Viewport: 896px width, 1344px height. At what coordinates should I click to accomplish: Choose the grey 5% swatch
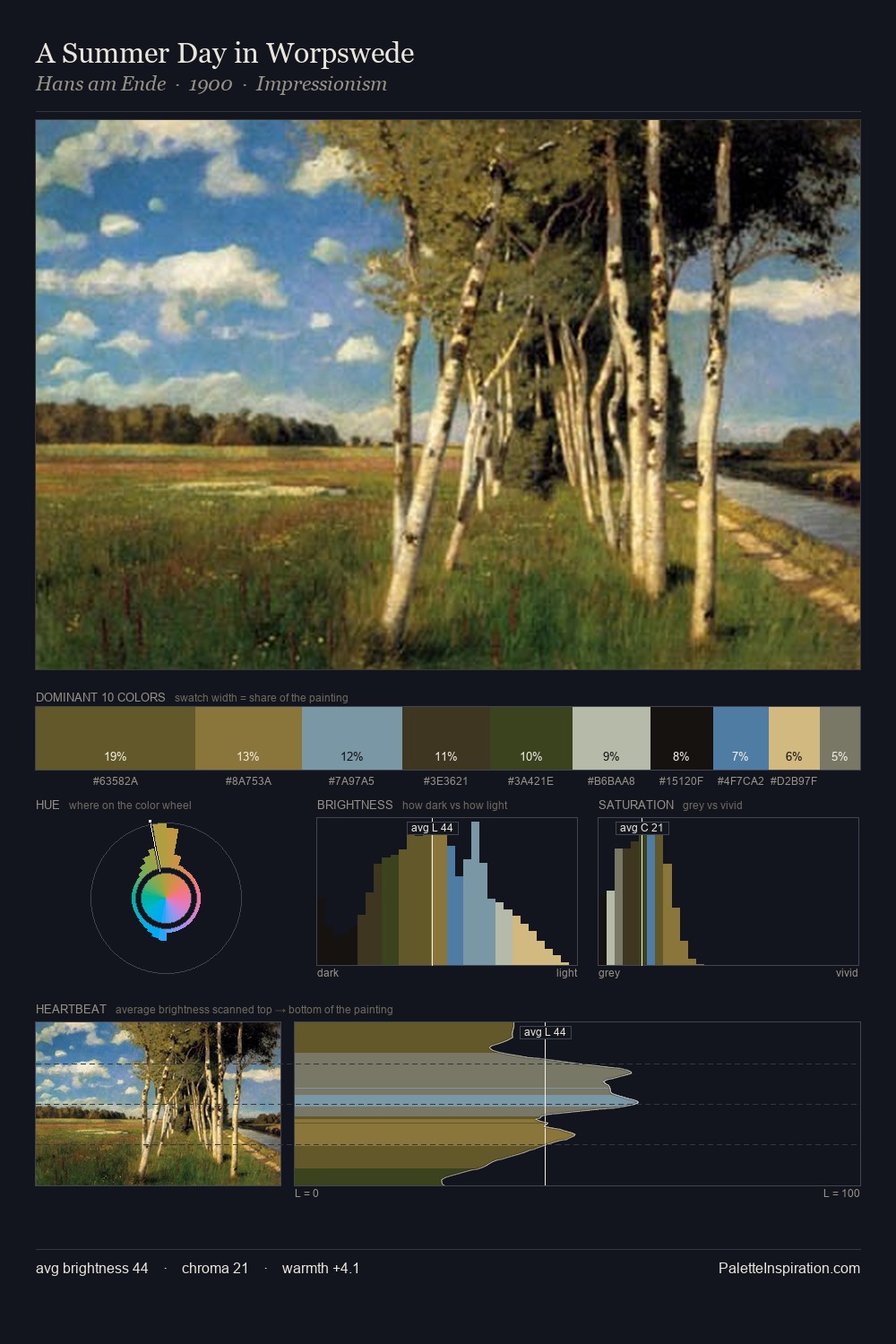[840, 738]
